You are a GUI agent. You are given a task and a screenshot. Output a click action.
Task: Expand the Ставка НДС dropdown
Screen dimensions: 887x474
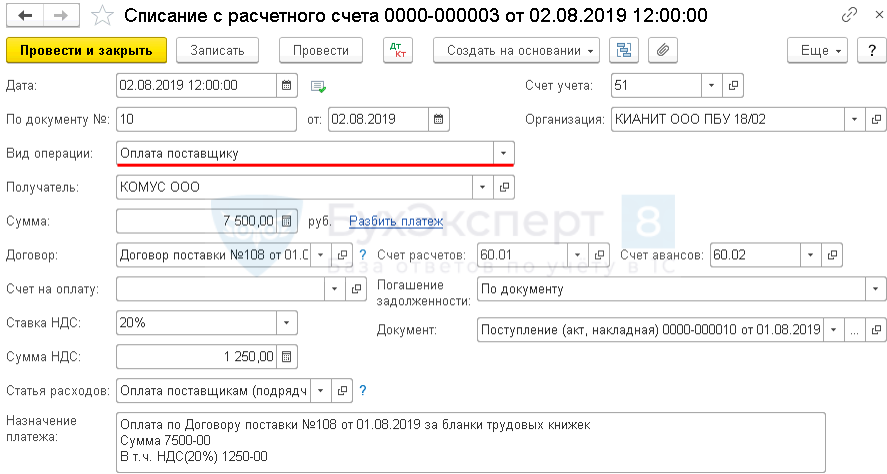286,323
